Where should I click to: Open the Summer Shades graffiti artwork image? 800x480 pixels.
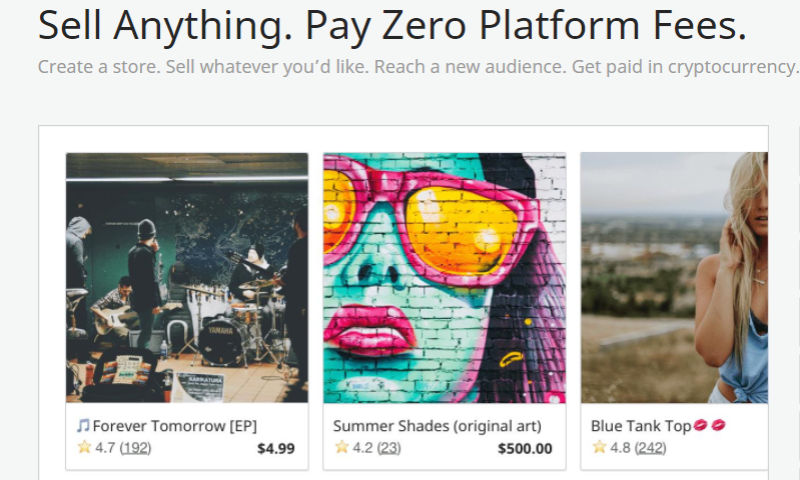click(444, 278)
